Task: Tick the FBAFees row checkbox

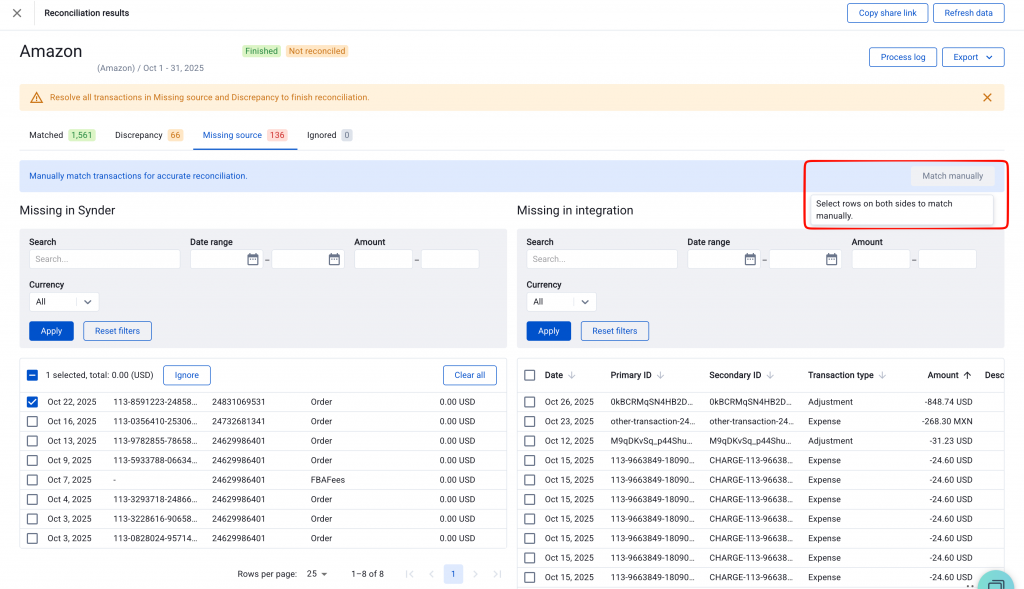Action: (x=32, y=480)
